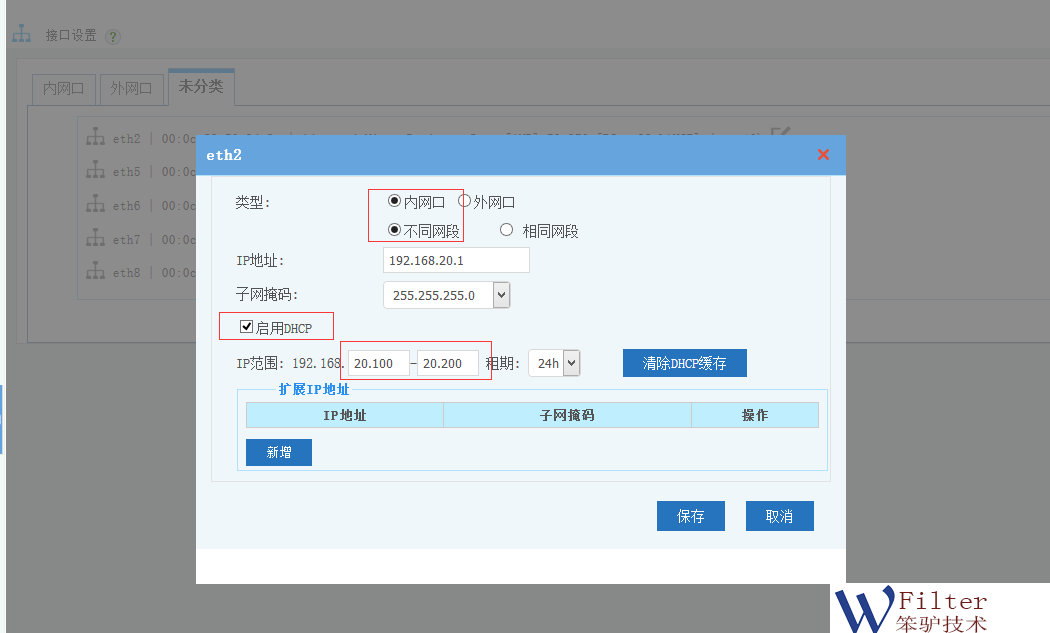Open the 租期 lease time dropdown

click(x=572, y=363)
